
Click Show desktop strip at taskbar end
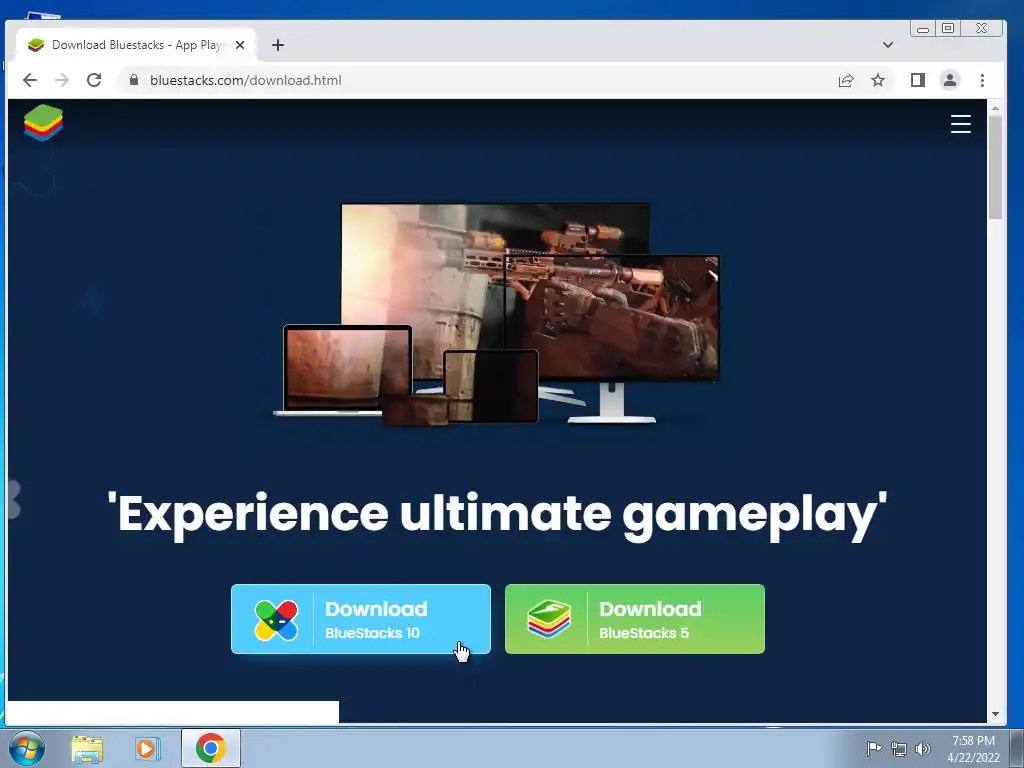click(1017, 748)
